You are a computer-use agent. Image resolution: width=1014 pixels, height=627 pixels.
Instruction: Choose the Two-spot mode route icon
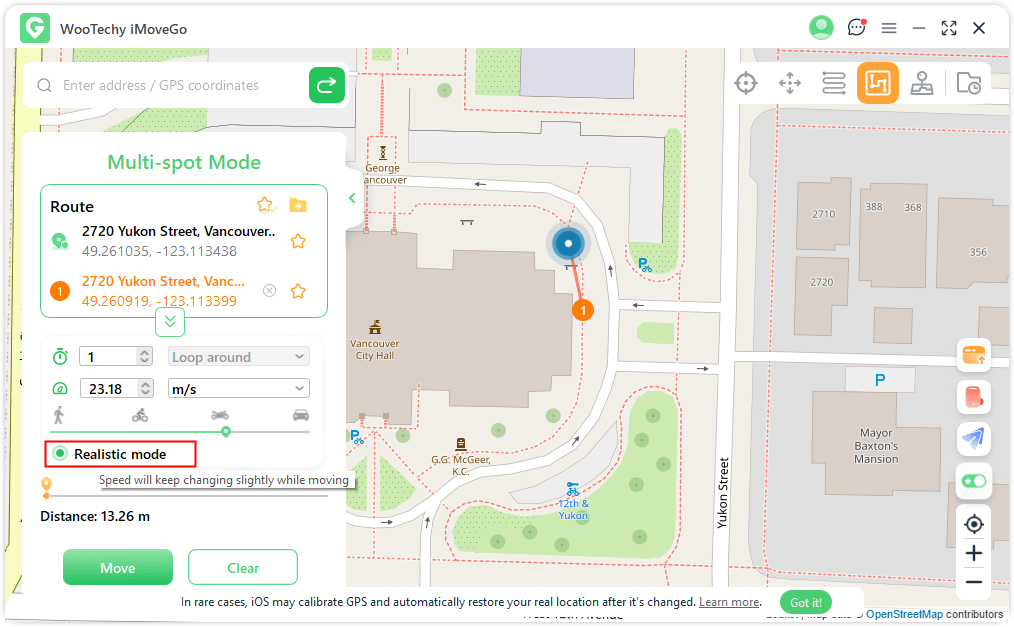click(834, 83)
